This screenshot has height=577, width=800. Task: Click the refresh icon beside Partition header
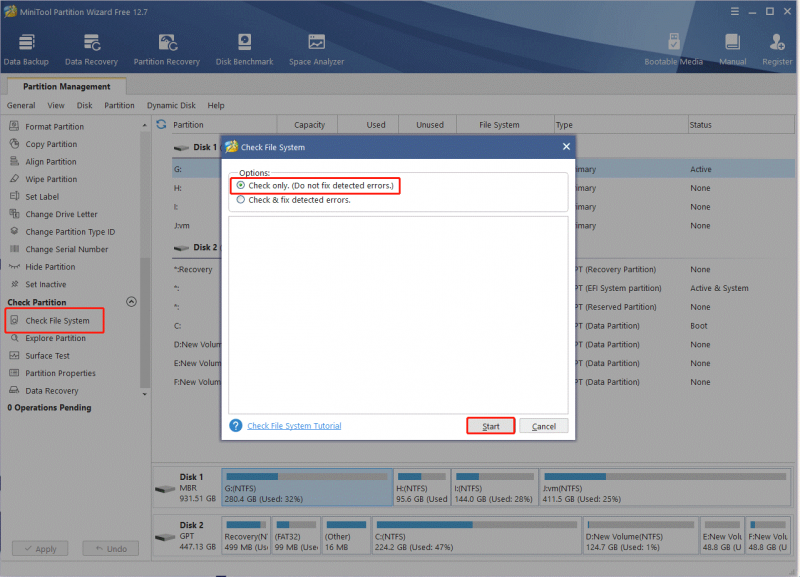pos(161,124)
